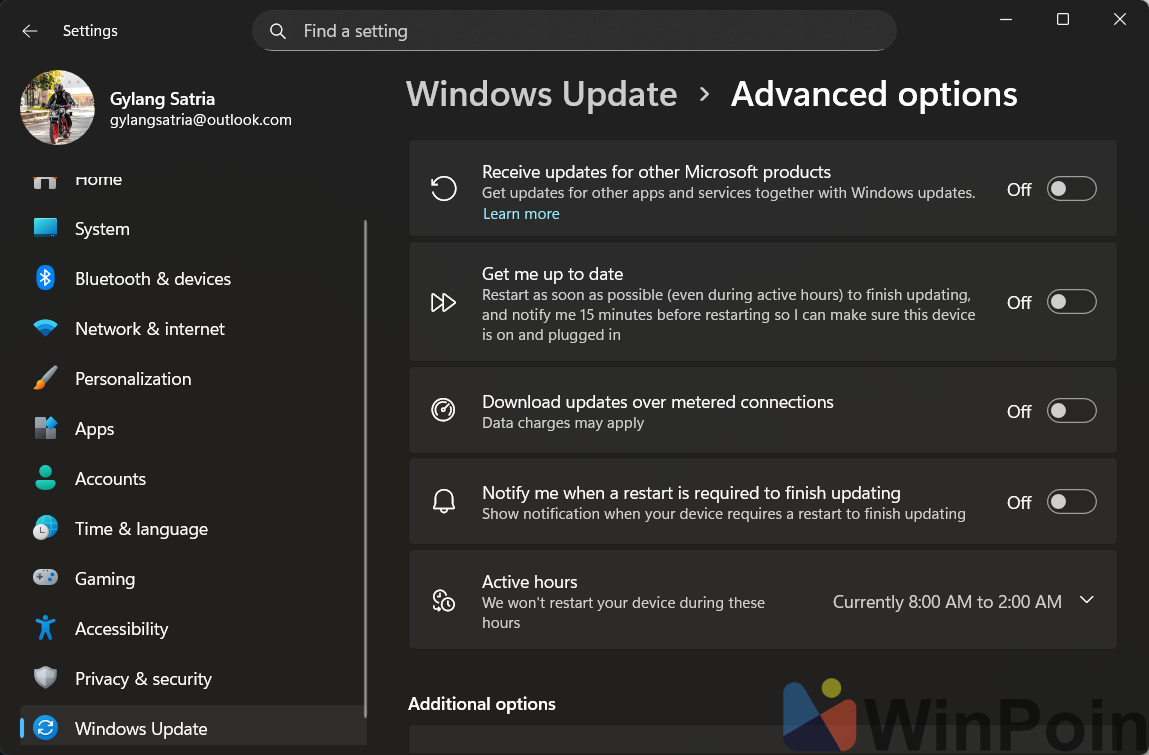
Task: Click the Learn more link
Action: click(521, 214)
